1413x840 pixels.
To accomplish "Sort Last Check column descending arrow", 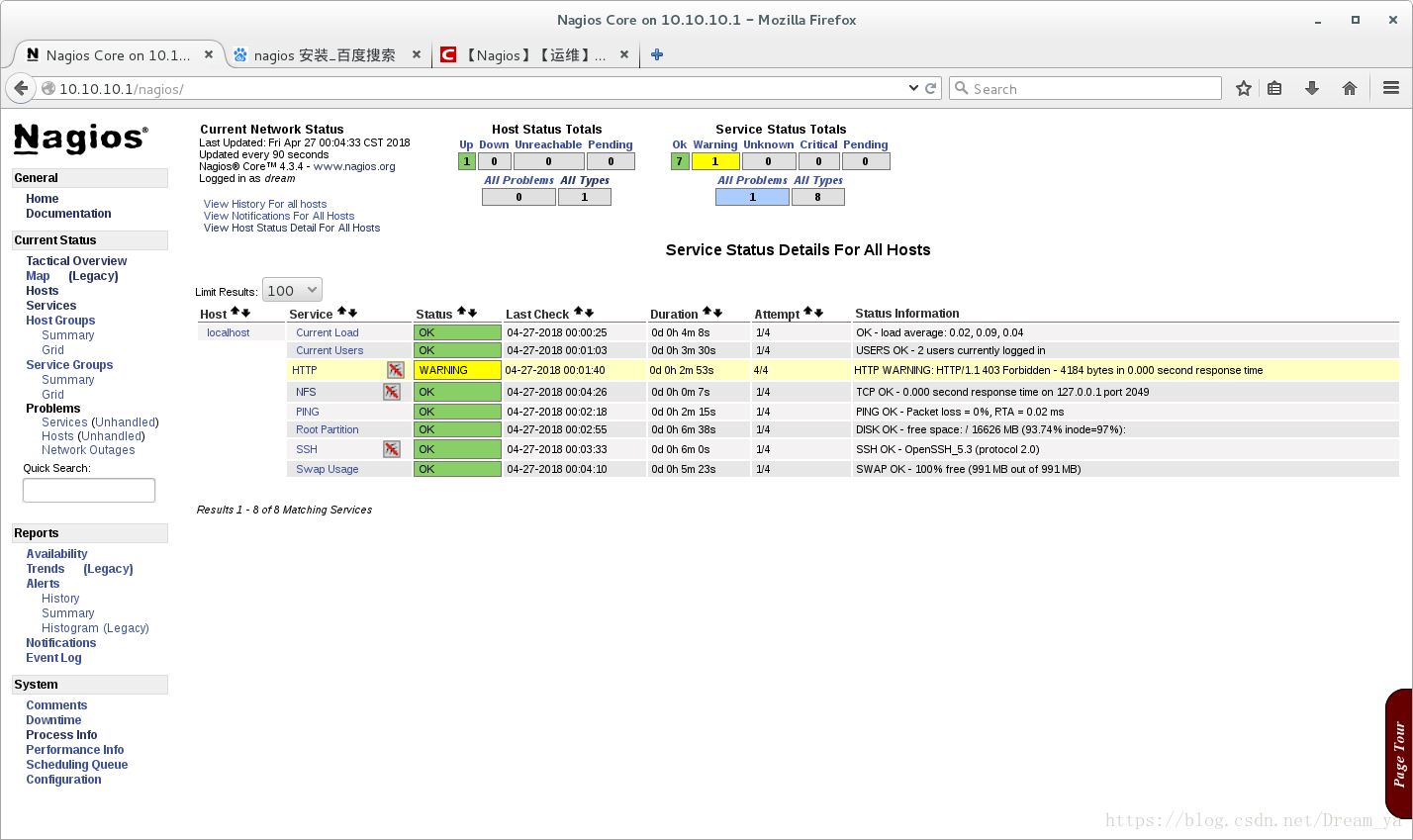I will pyautogui.click(x=589, y=313).
